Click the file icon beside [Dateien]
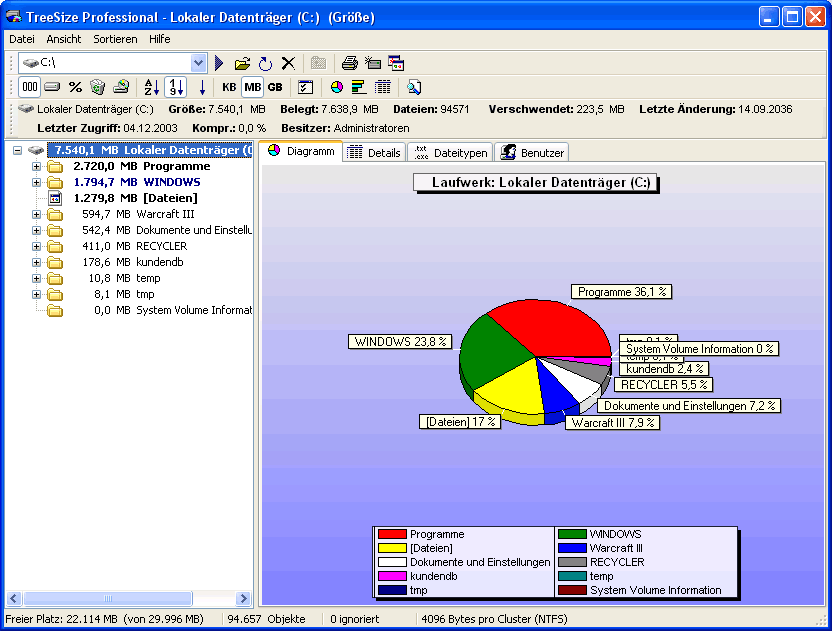832x631 pixels. click(55, 198)
